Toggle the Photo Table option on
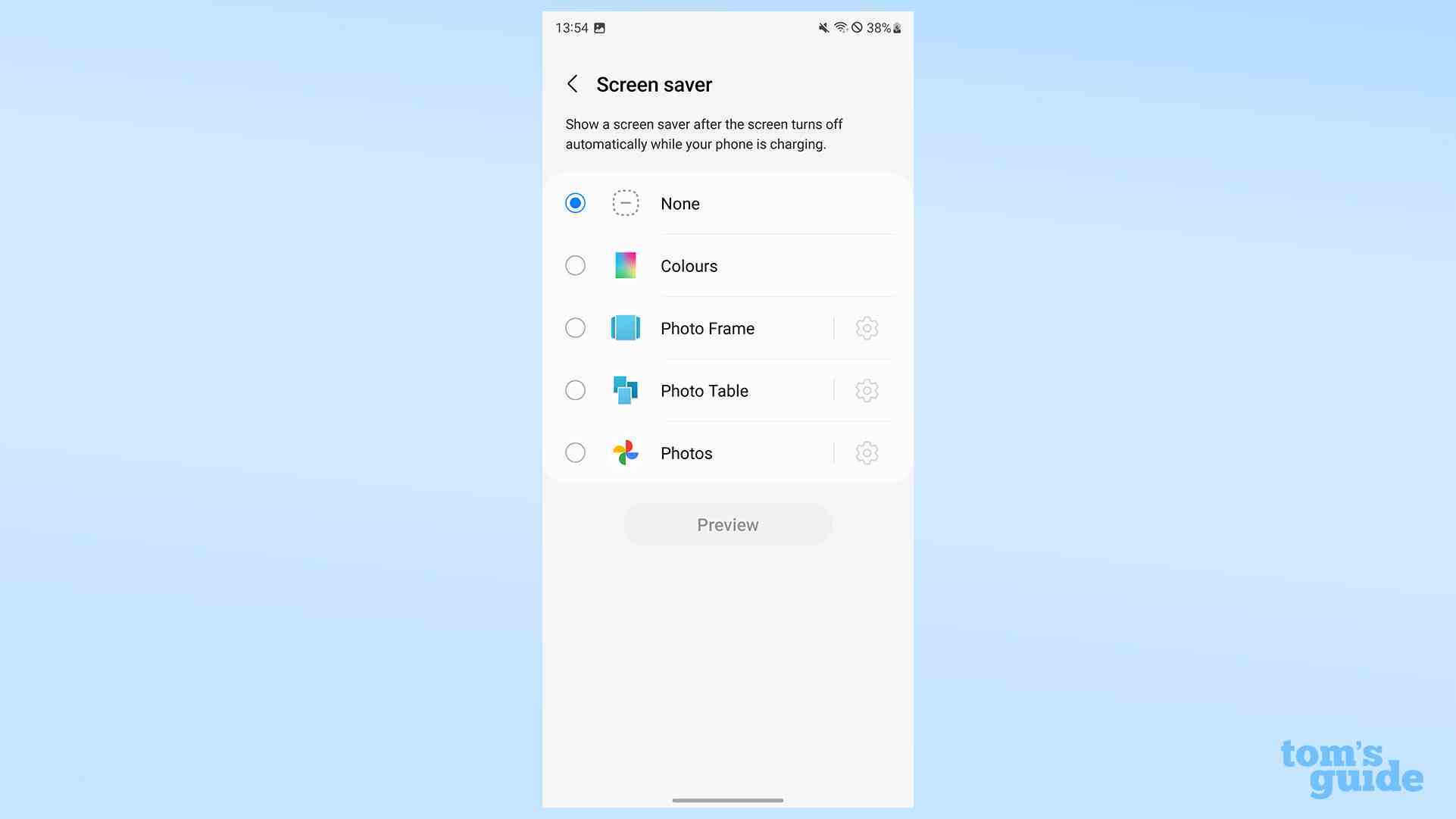This screenshot has width=1456, height=819. [x=576, y=390]
